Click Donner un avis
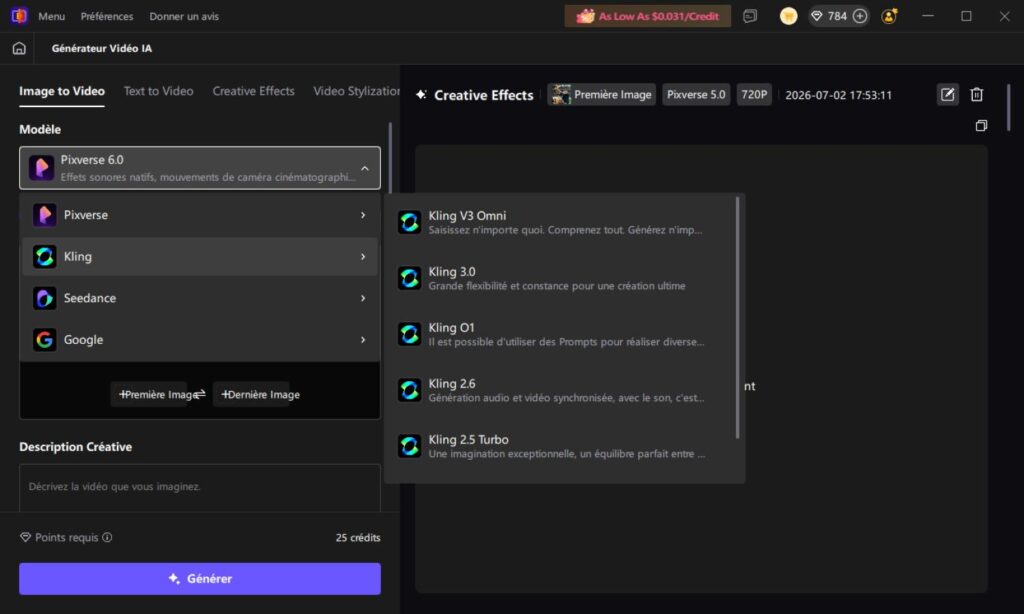The height and width of the screenshot is (614, 1024). tap(184, 16)
